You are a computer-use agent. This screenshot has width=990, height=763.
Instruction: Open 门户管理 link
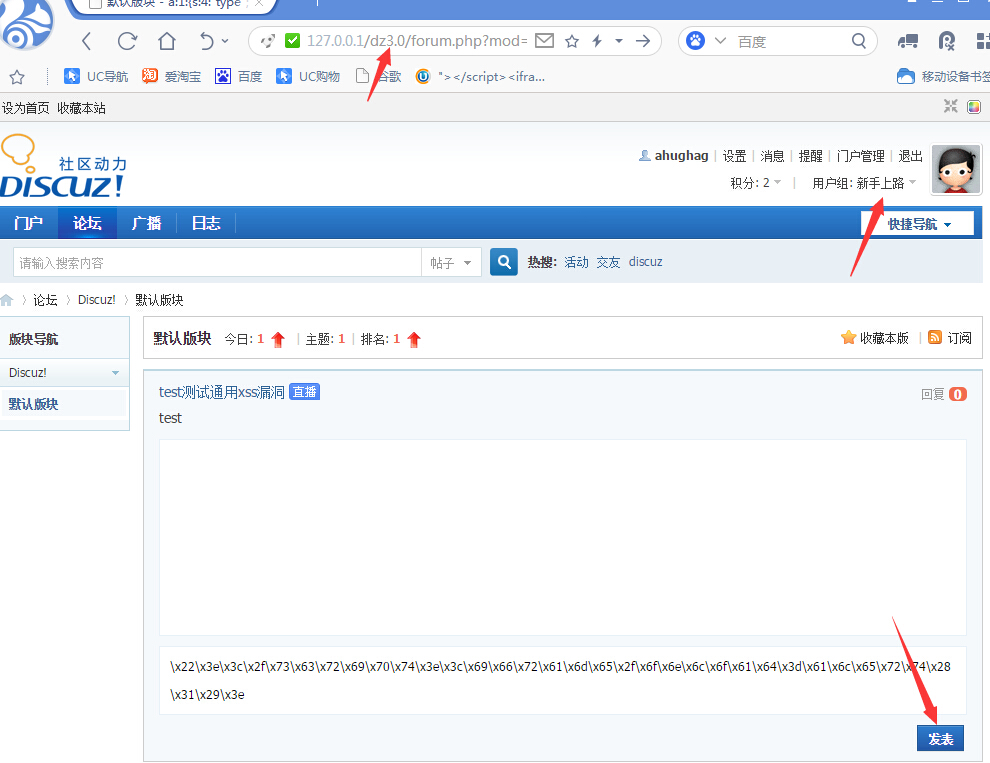(x=861, y=156)
